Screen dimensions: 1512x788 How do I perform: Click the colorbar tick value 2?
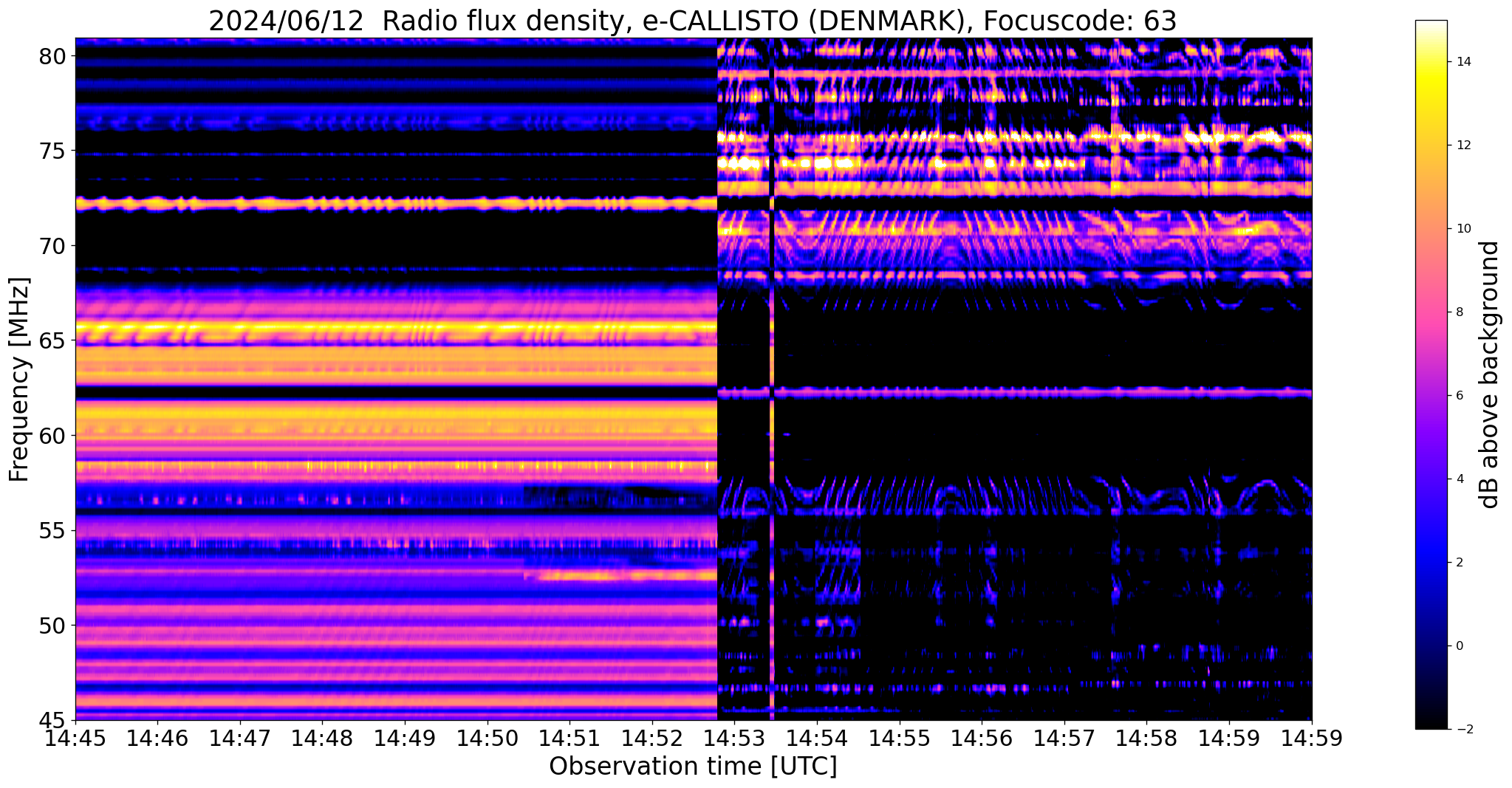(x=1459, y=563)
